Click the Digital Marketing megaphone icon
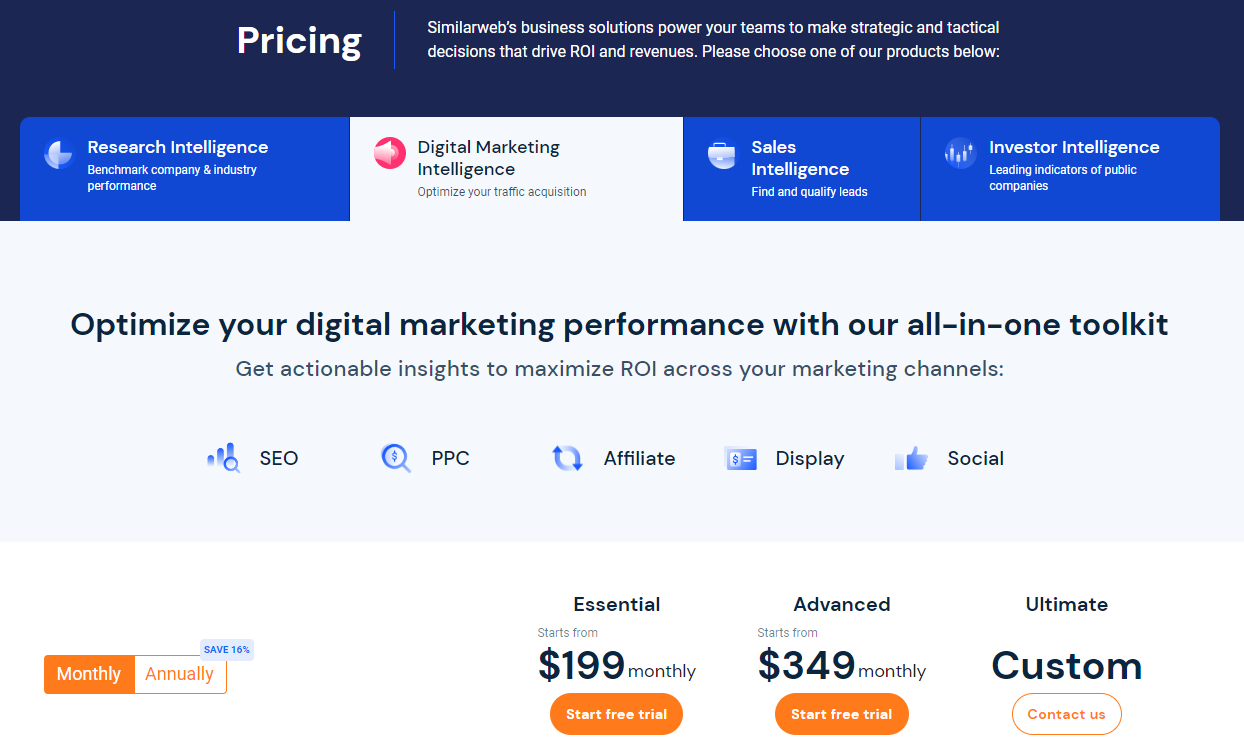 (x=390, y=153)
